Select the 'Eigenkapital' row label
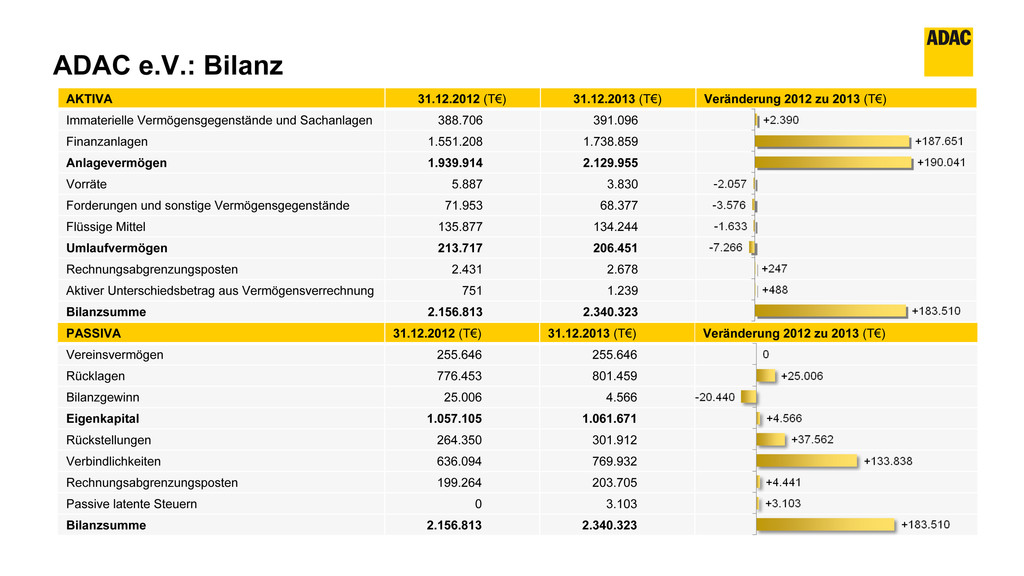 103,419
